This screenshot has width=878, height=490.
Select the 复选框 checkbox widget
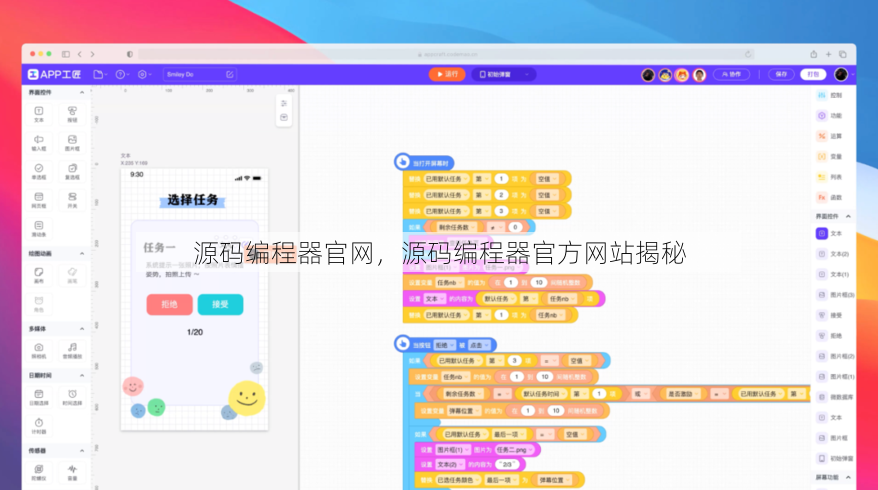click(72, 171)
